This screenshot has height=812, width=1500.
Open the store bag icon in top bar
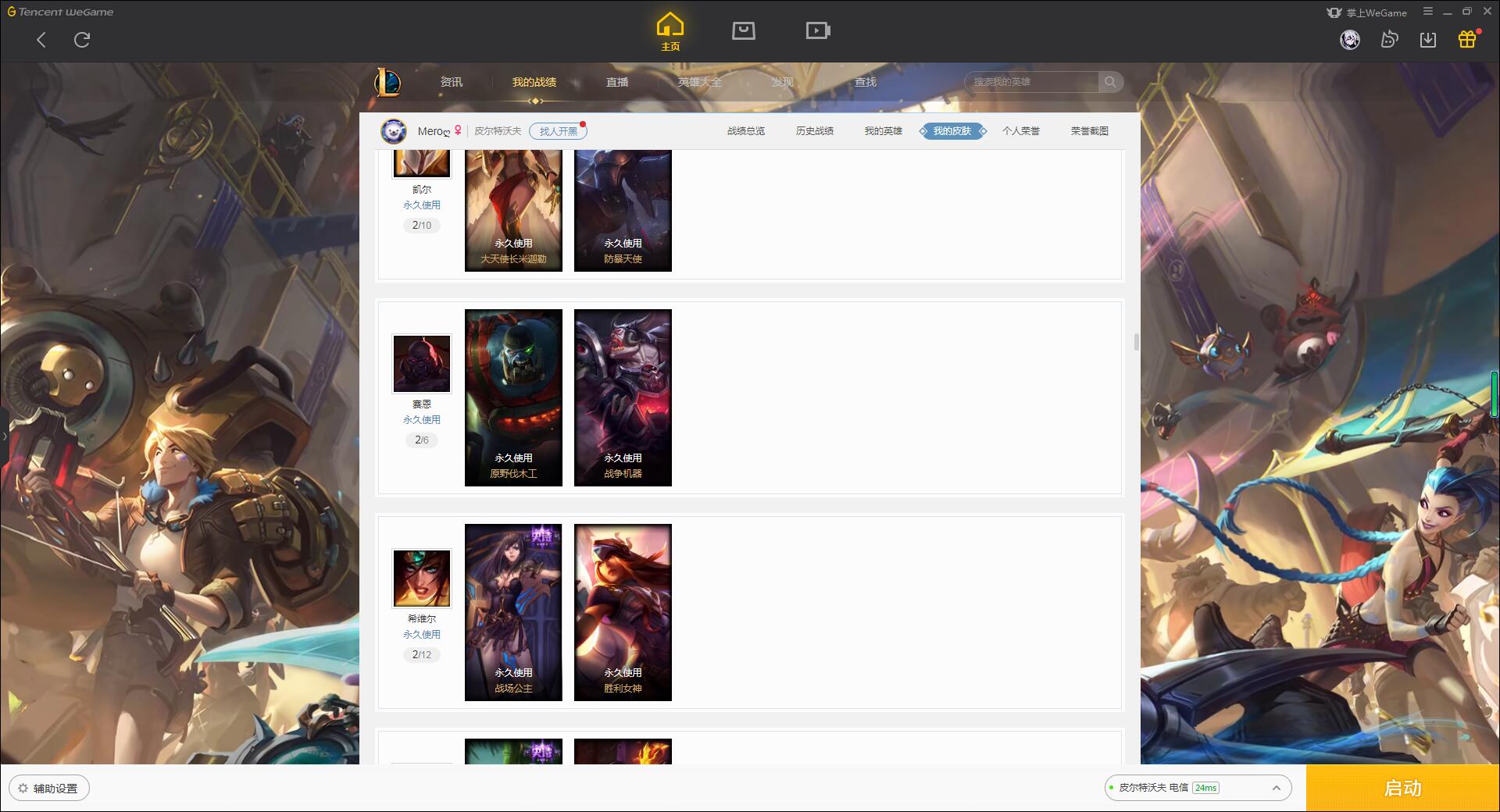[x=744, y=30]
